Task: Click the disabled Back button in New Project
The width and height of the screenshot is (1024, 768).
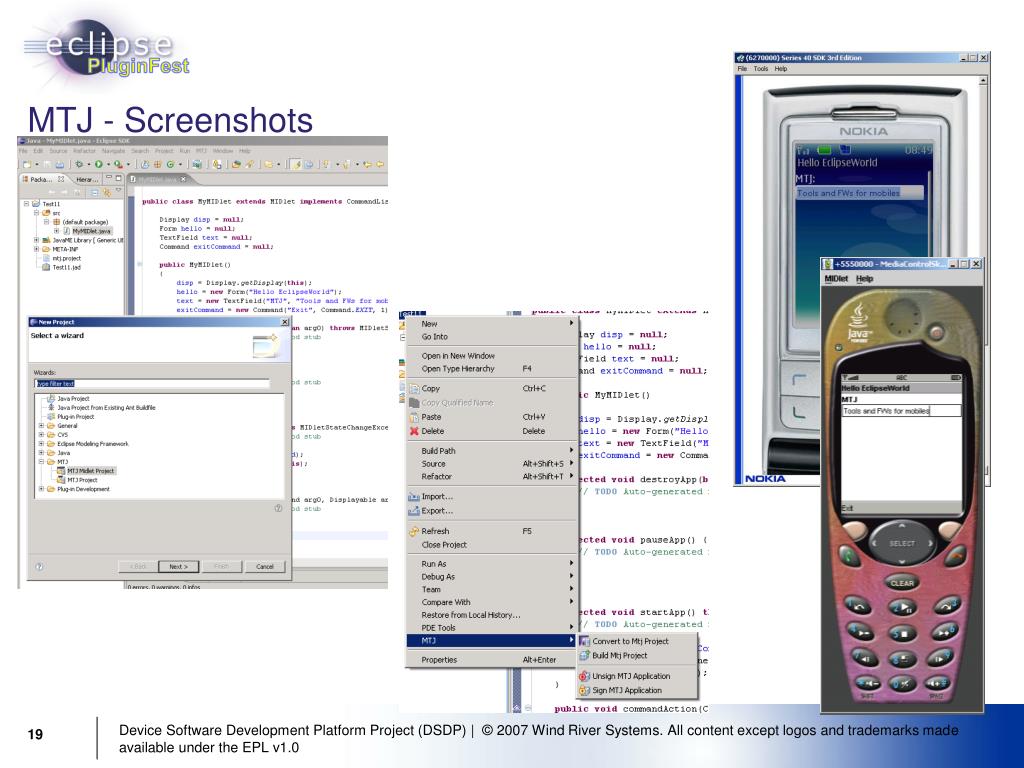Action: tap(138, 567)
